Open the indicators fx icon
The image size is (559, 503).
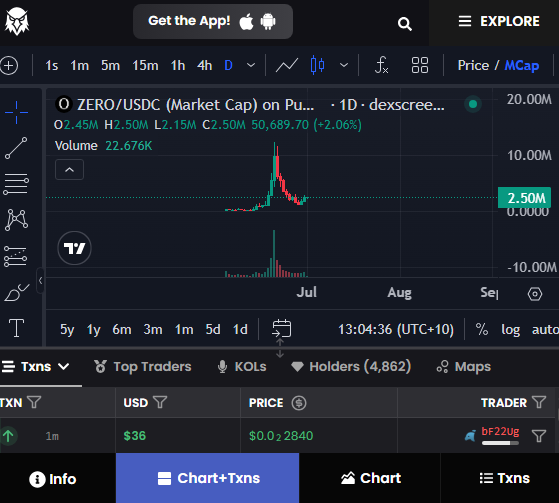pos(381,66)
